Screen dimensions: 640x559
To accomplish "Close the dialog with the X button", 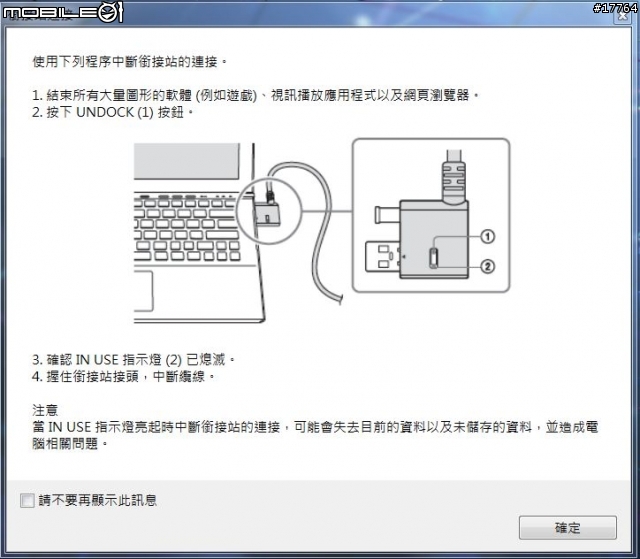I will click(623, 16).
